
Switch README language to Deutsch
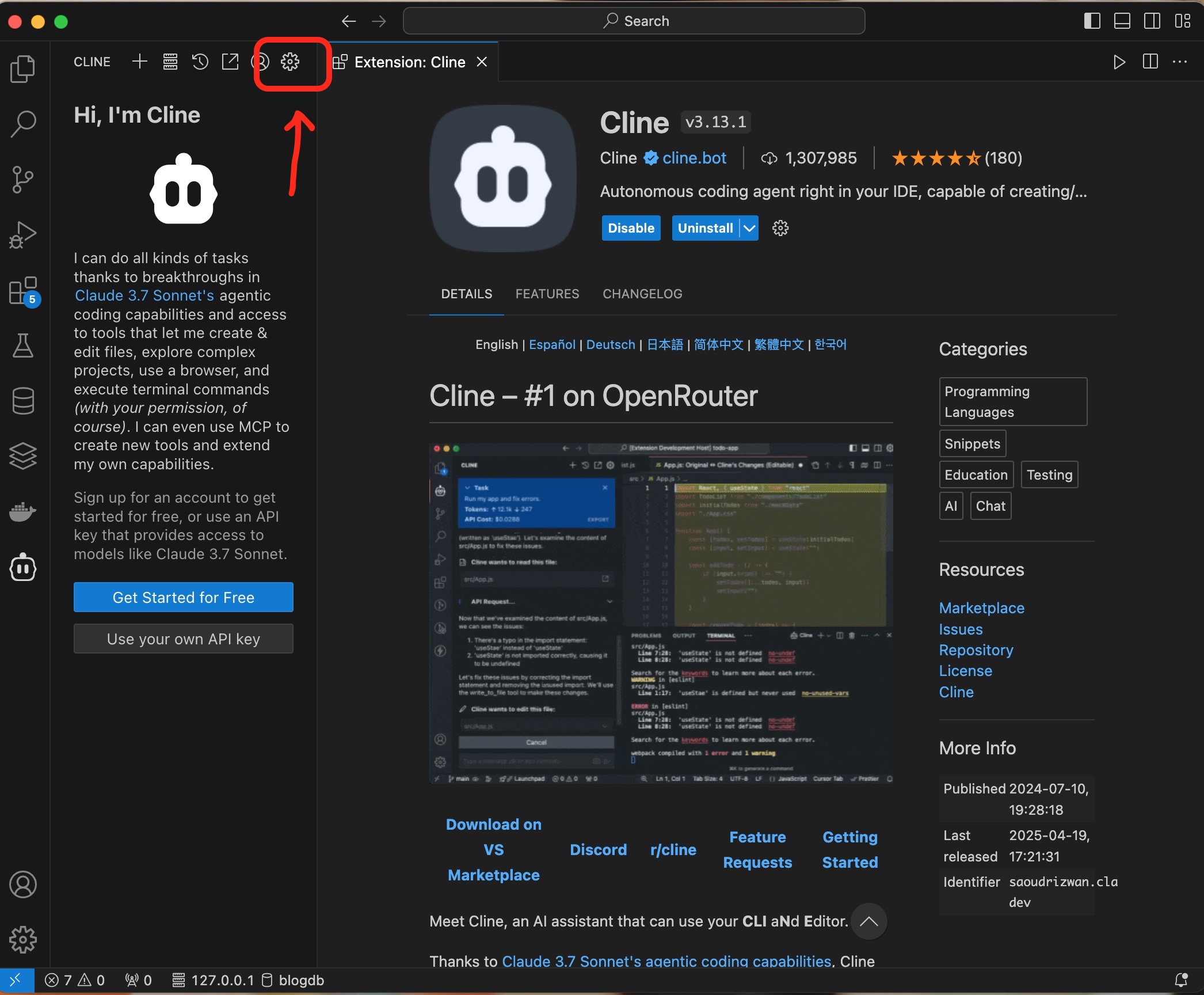(611, 344)
